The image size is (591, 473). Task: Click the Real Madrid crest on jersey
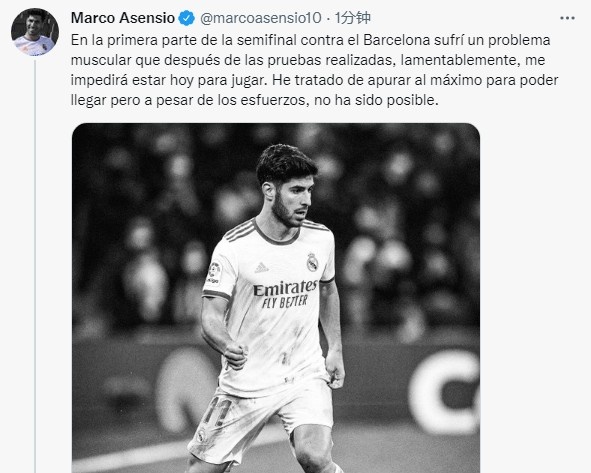[312, 262]
